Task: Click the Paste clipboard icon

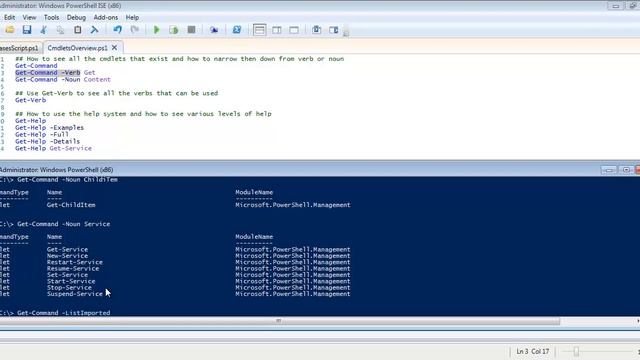Action: click(77, 30)
